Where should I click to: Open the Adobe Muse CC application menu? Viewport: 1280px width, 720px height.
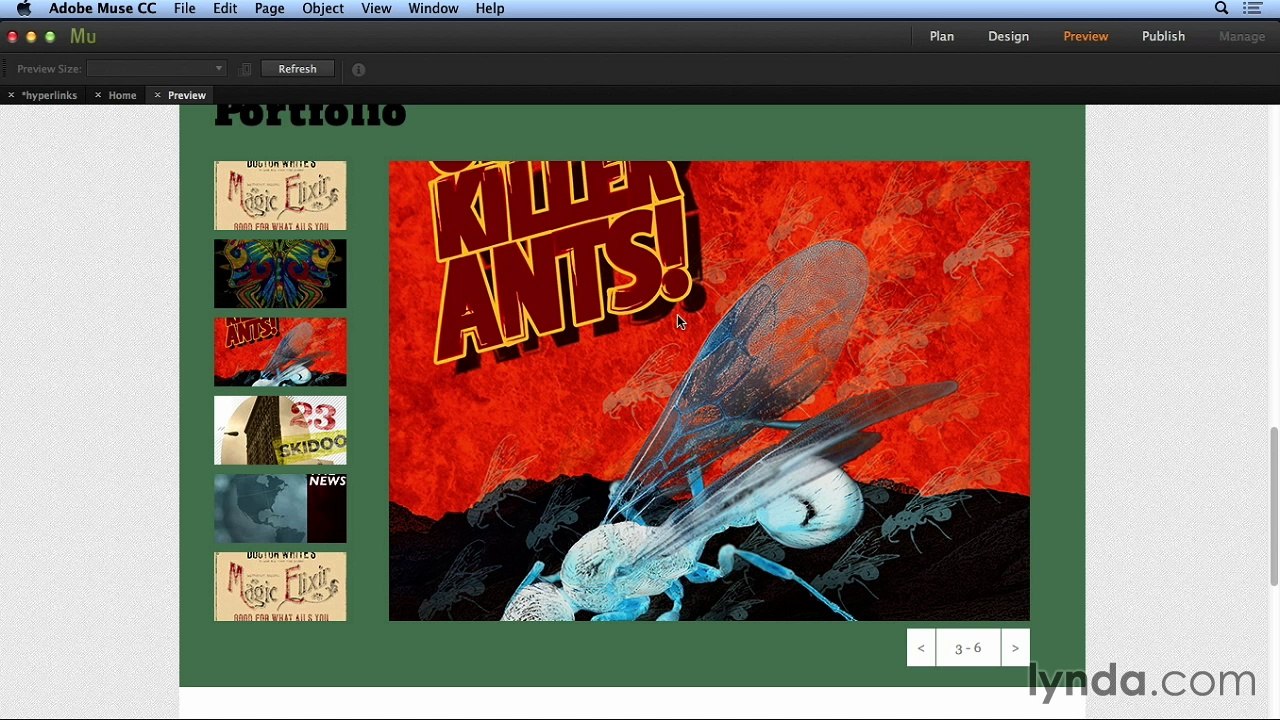[x=102, y=9]
